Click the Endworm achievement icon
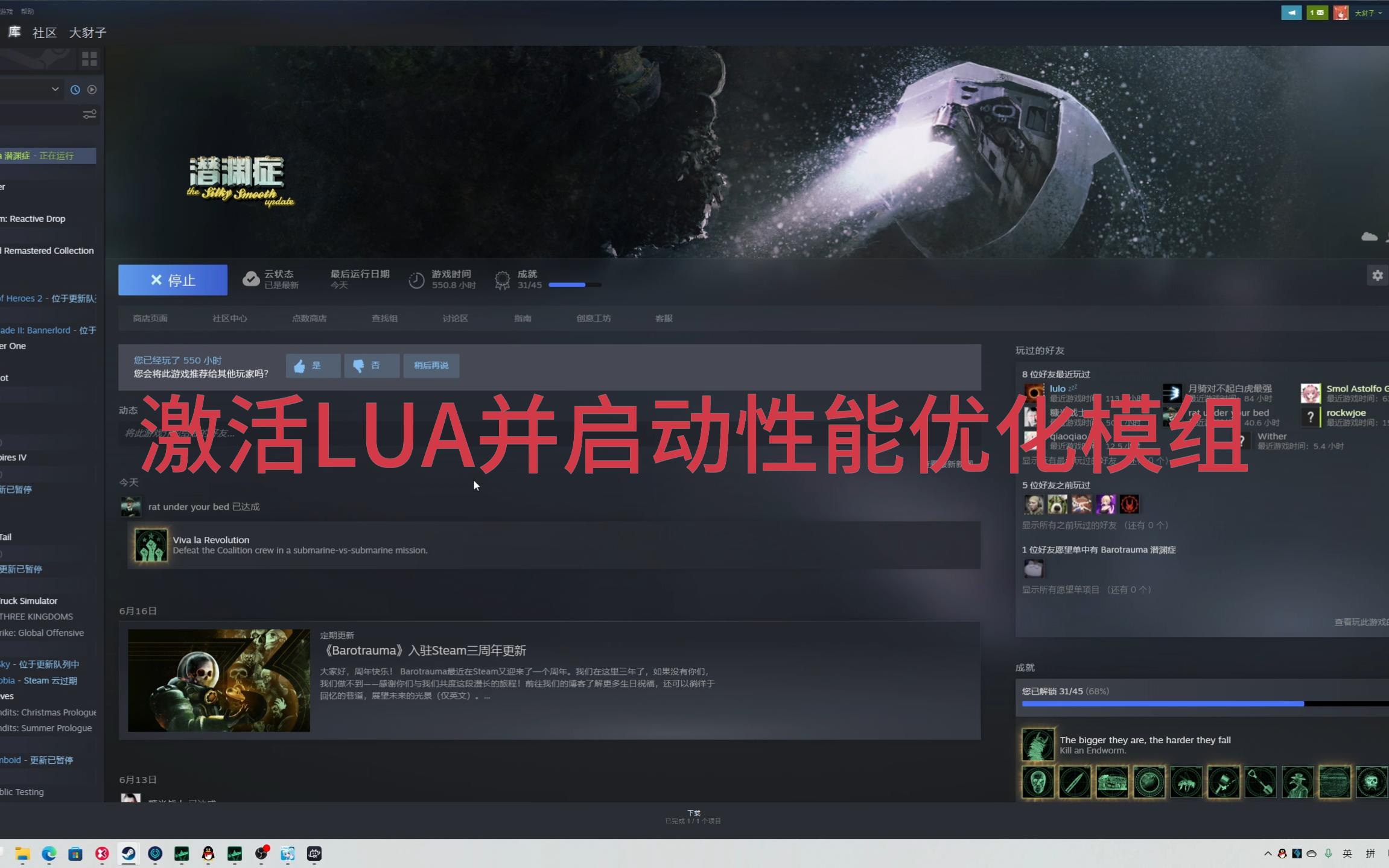The image size is (1389, 868). coord(1038,745)
